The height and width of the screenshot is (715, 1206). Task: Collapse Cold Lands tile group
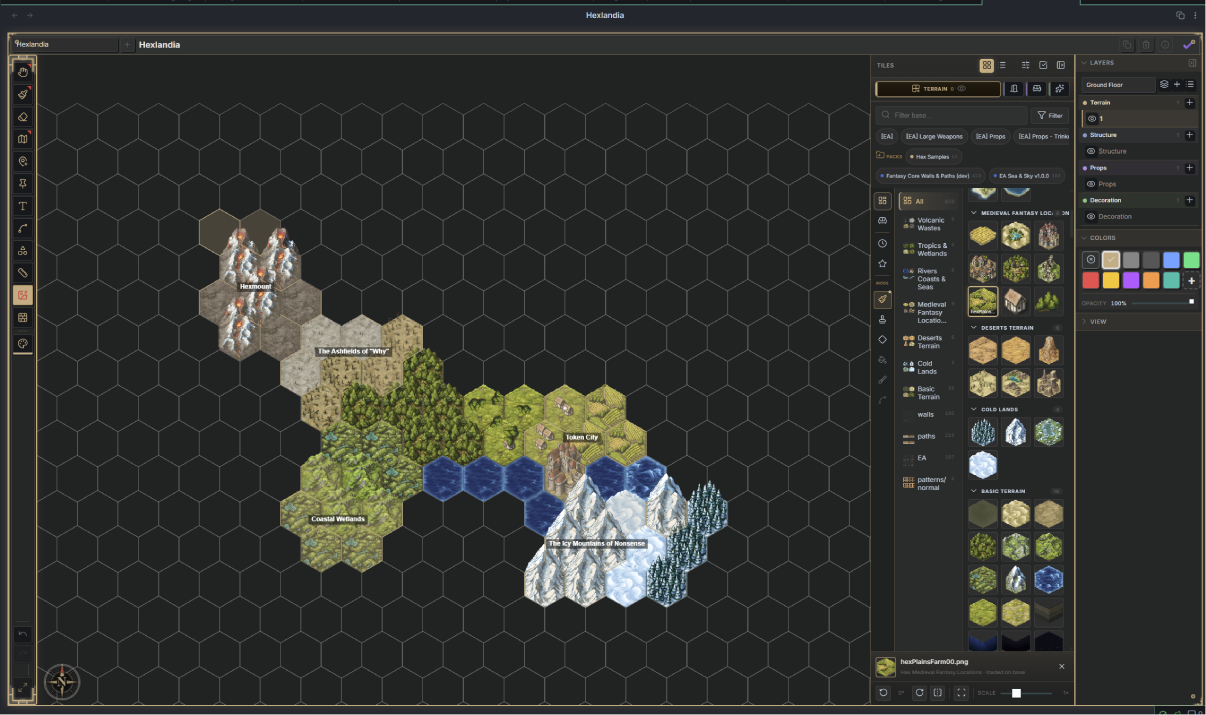point(975,409)
